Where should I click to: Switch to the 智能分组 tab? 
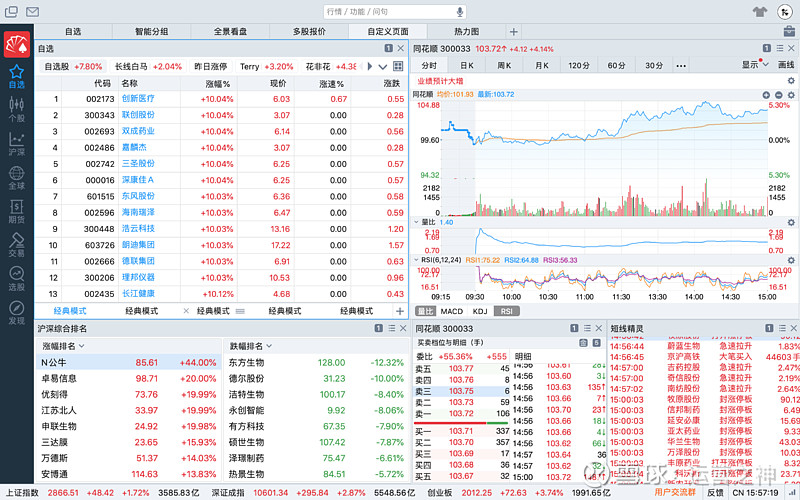[152, 32]
